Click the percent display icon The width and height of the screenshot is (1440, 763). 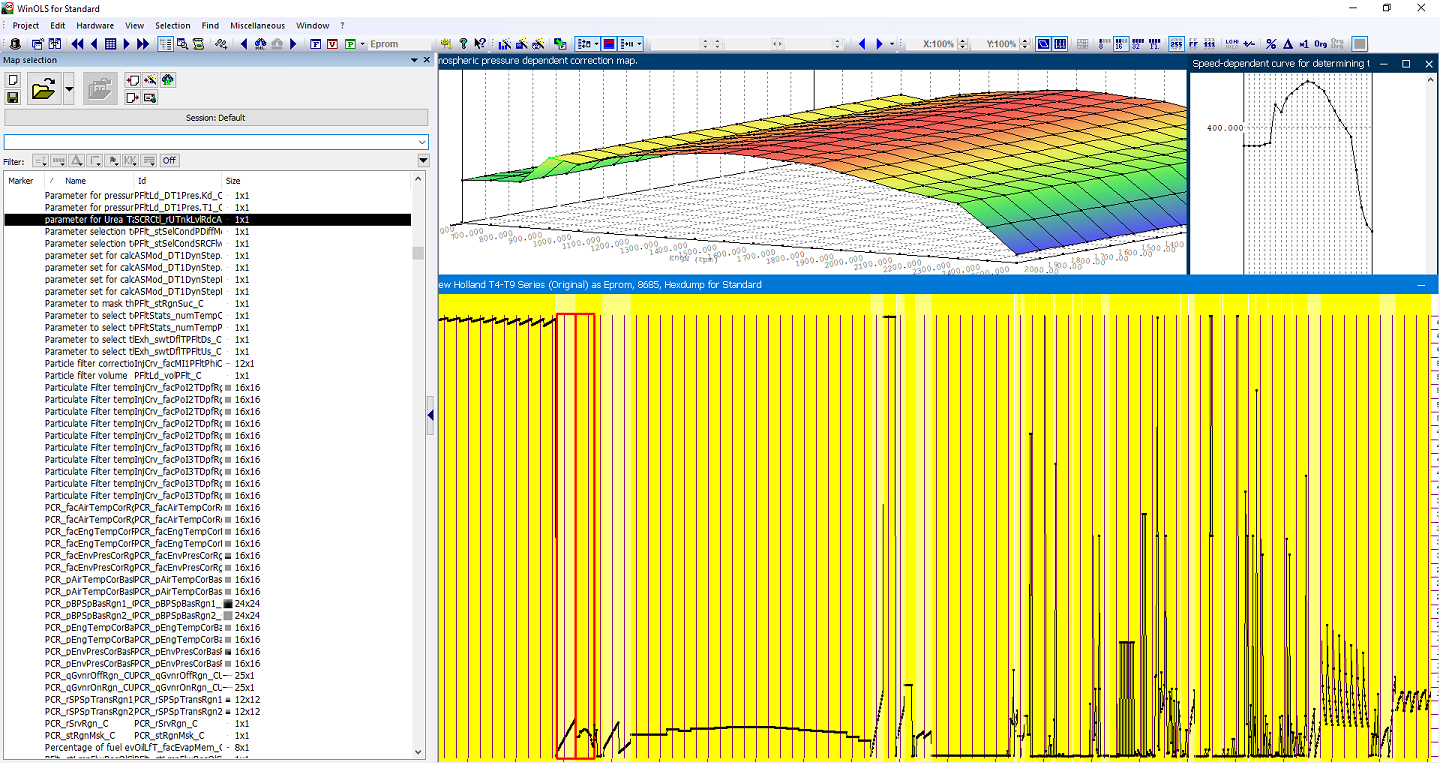coord(1271,44)
